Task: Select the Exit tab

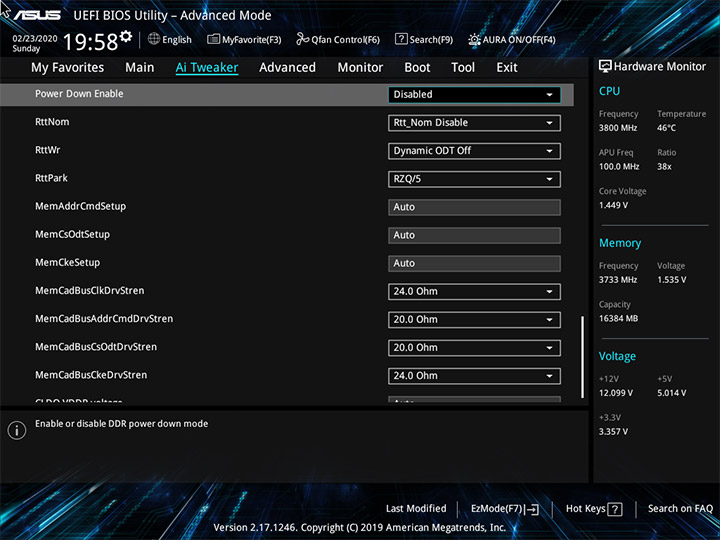Action: point(506,68)
